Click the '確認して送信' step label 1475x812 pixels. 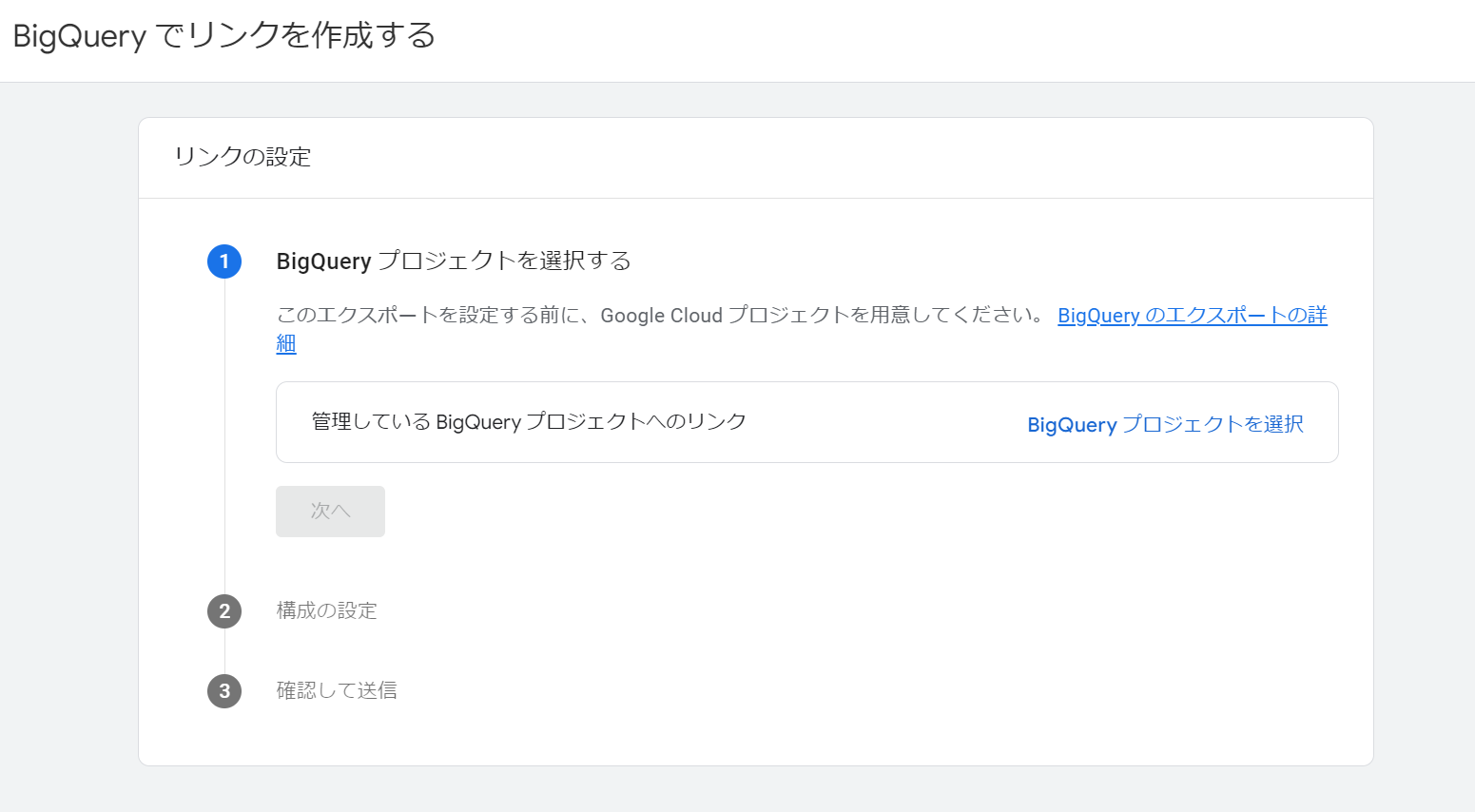point(337,690)
